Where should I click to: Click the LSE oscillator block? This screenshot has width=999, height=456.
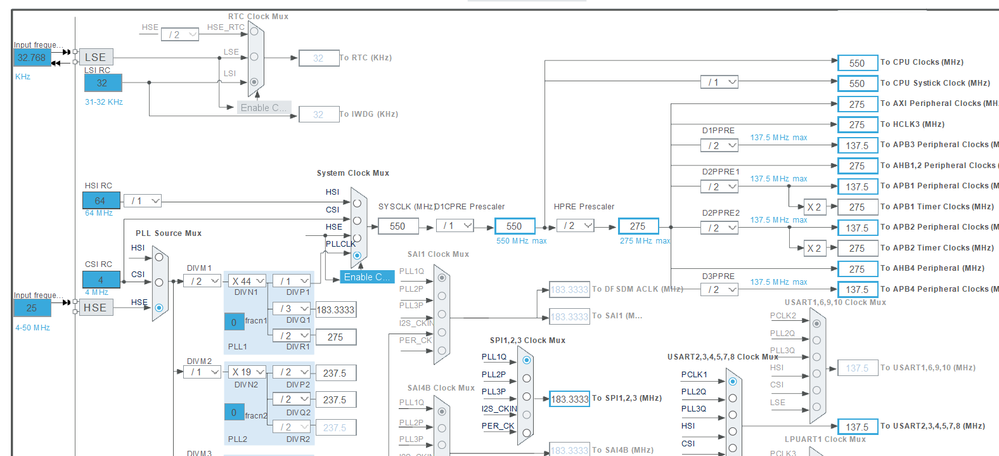coord(97,57)
